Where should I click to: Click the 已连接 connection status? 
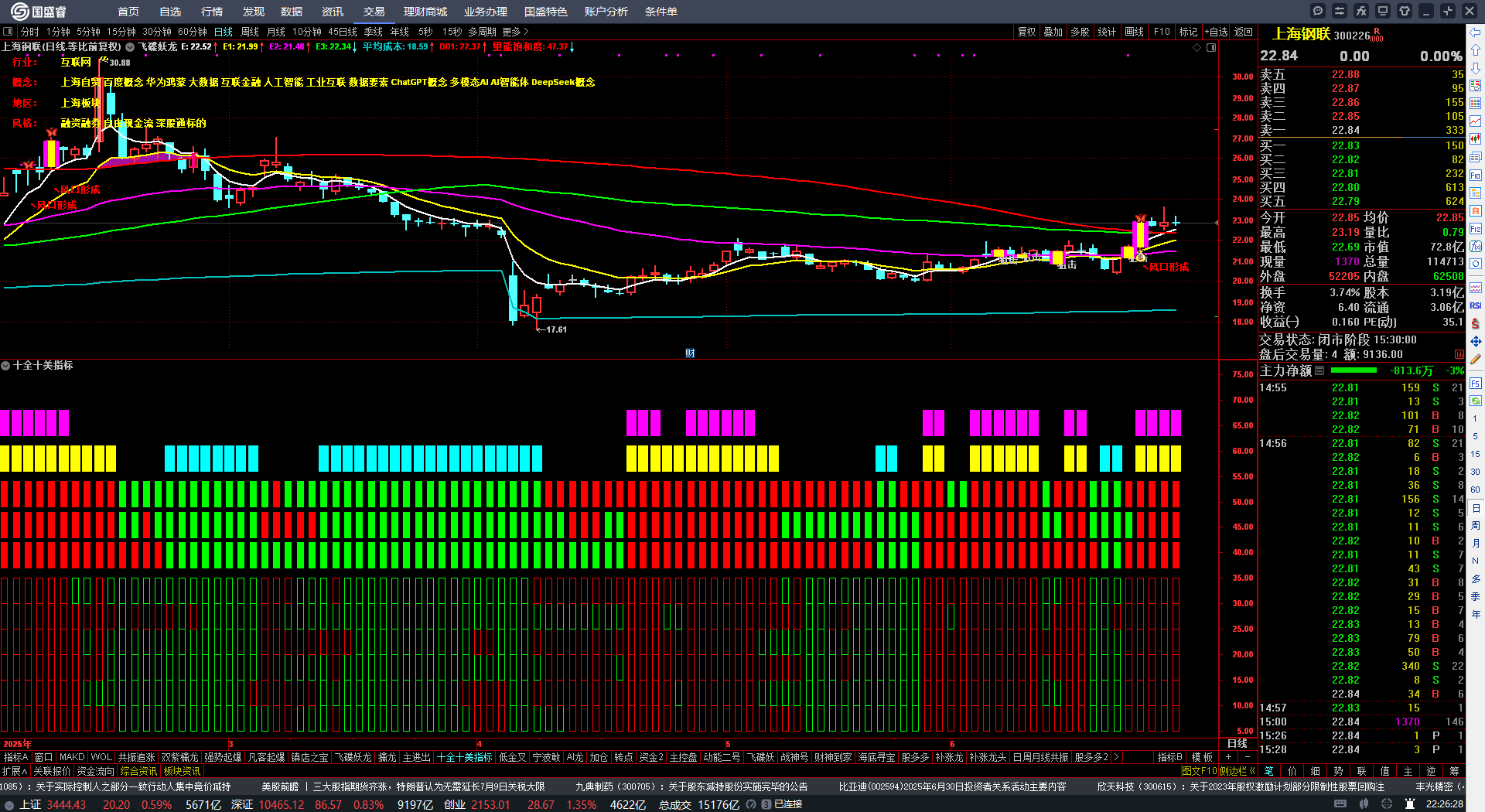coord(788,804)
